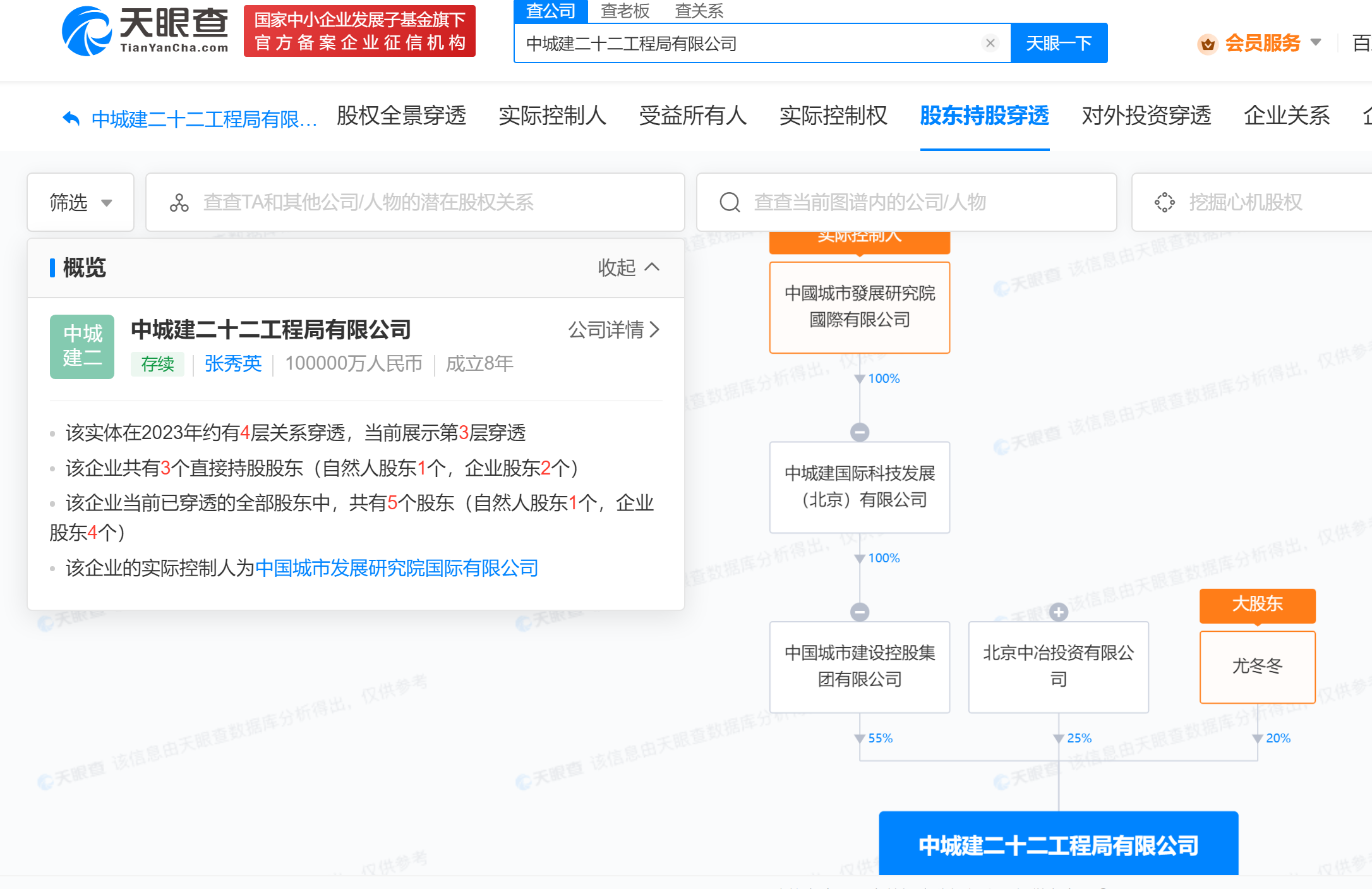Open the 实际控制权 tab
This screenshot has height=889, width=1372.
(833, 115)
